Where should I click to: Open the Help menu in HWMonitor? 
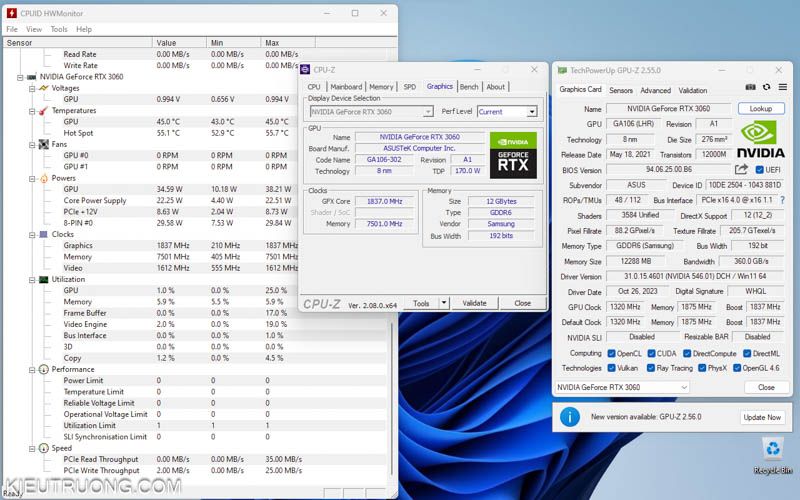tap(84, 29)
